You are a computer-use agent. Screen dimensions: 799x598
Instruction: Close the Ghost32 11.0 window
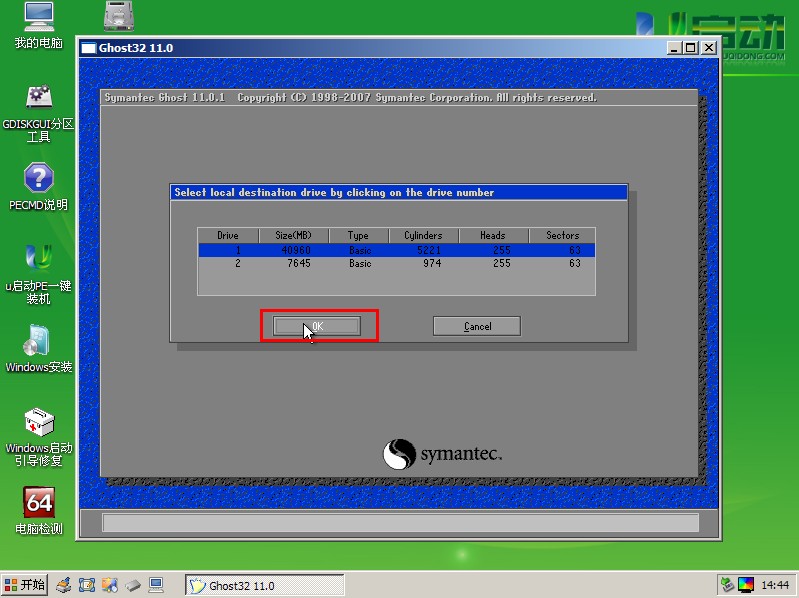pos(709,48)
